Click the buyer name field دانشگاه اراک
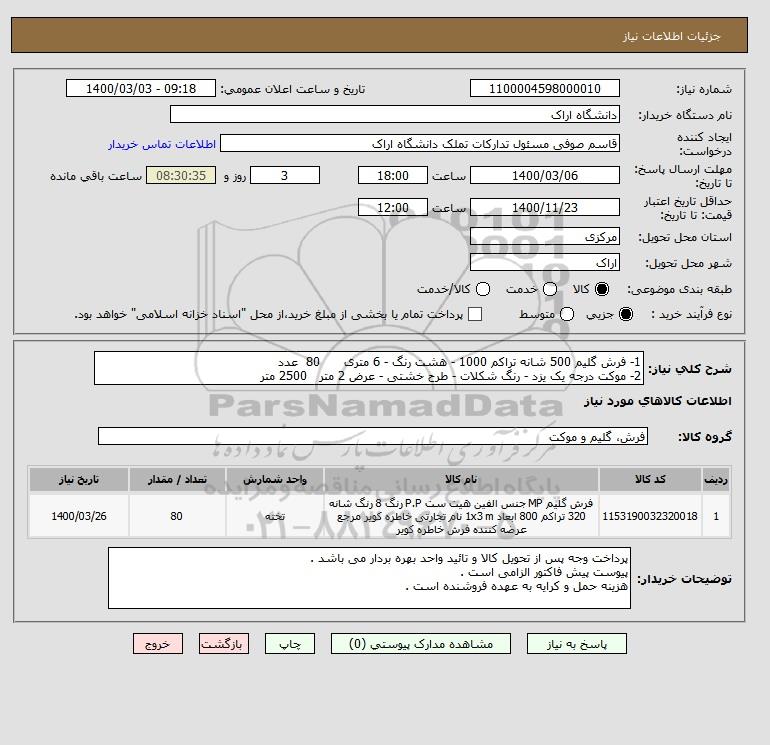The image size is (770, 745). [x=395, y=114]
